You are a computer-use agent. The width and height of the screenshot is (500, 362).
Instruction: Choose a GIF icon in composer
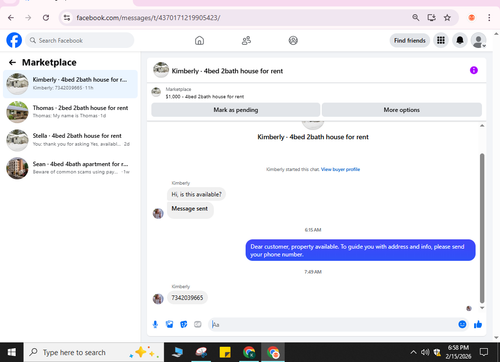(198, 324)
